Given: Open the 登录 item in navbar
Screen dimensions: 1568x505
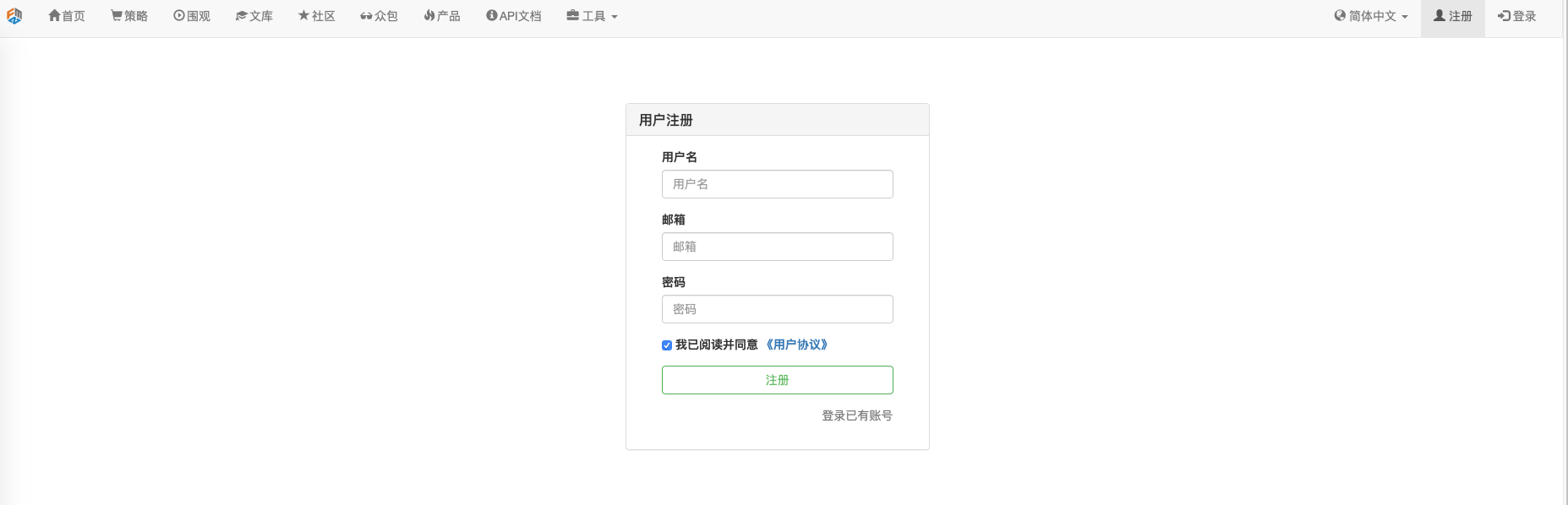Looking at the screenshot, I should tap(1517, 16).
